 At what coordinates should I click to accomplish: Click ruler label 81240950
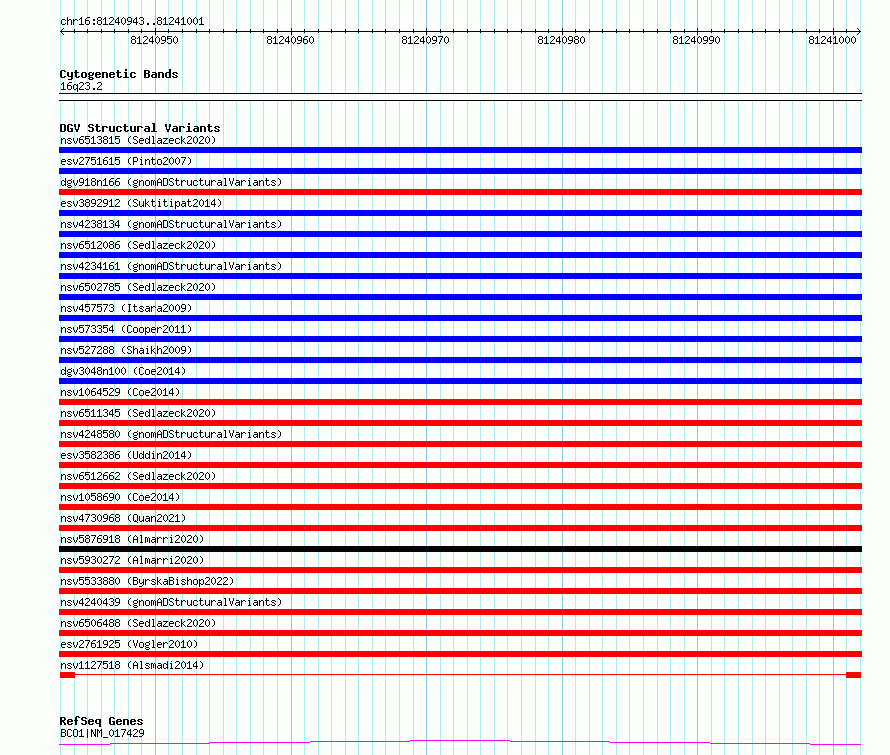[154, 40]
